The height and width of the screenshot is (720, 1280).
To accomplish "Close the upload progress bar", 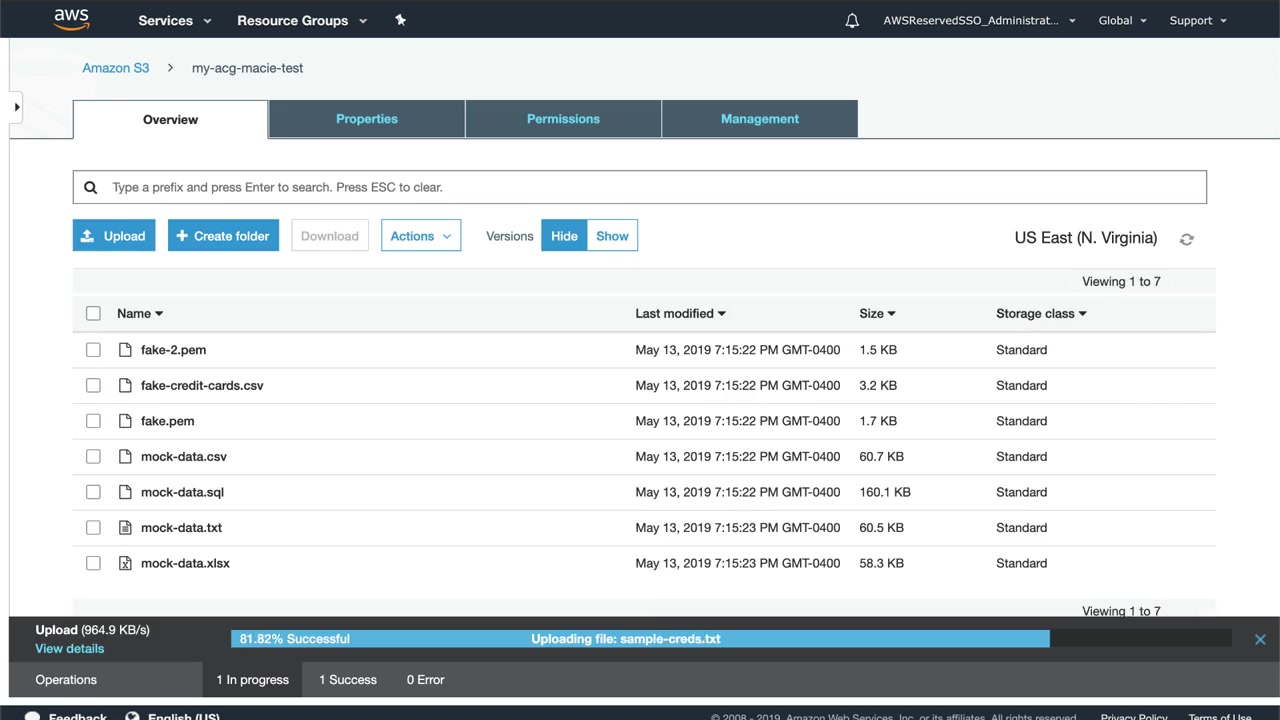I will tap(1260, 639).
